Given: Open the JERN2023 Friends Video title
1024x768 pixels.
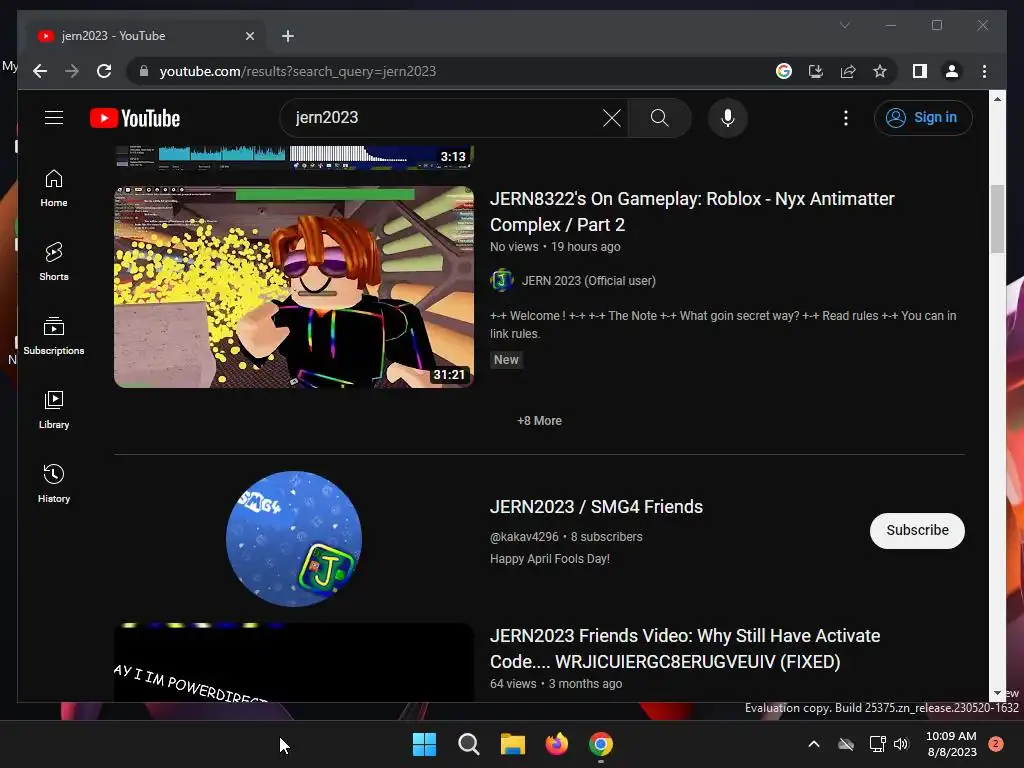Looking at the screenshot, I should [684, 648].
